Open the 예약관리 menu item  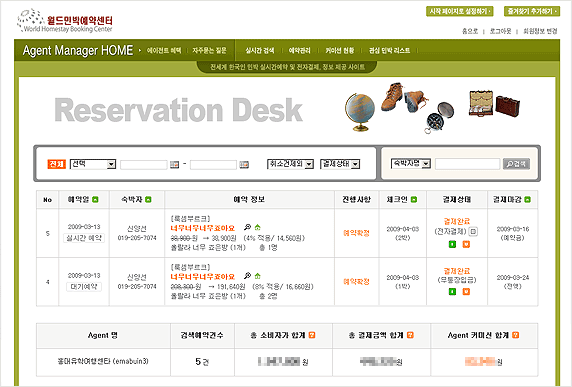(299, 51)
